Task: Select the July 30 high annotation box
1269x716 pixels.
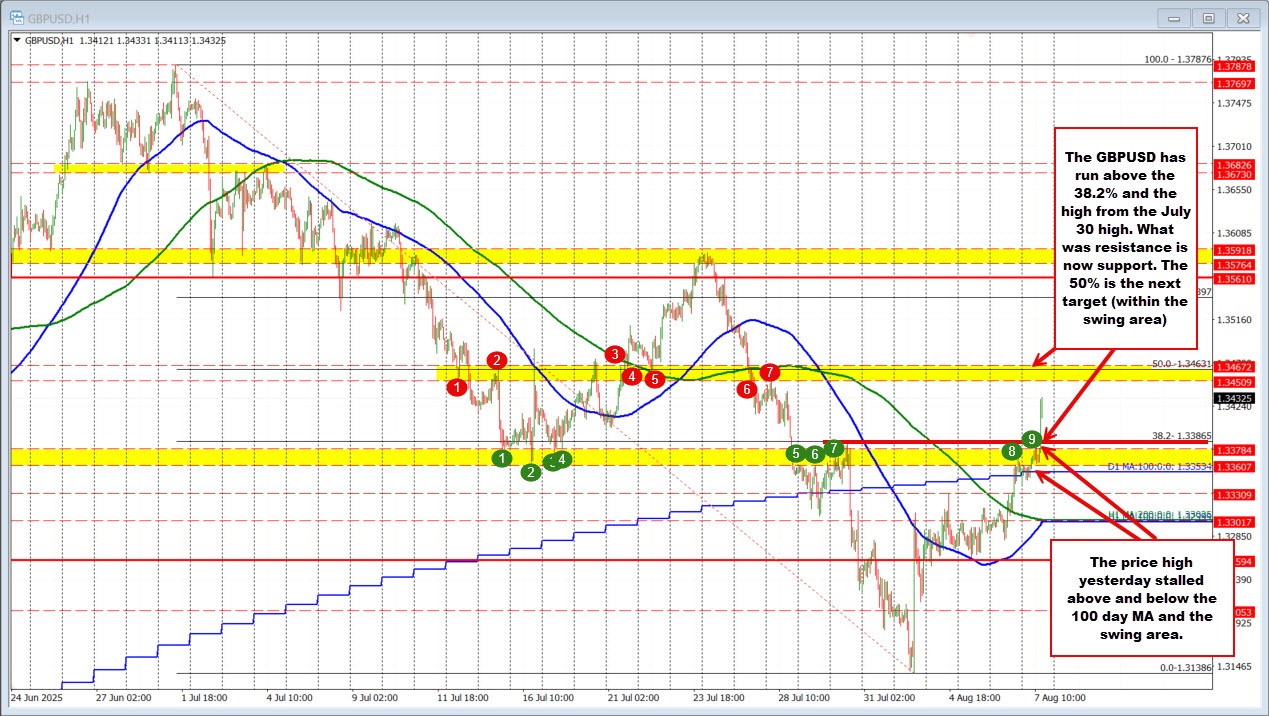Action: click(x=1126, y=236)
